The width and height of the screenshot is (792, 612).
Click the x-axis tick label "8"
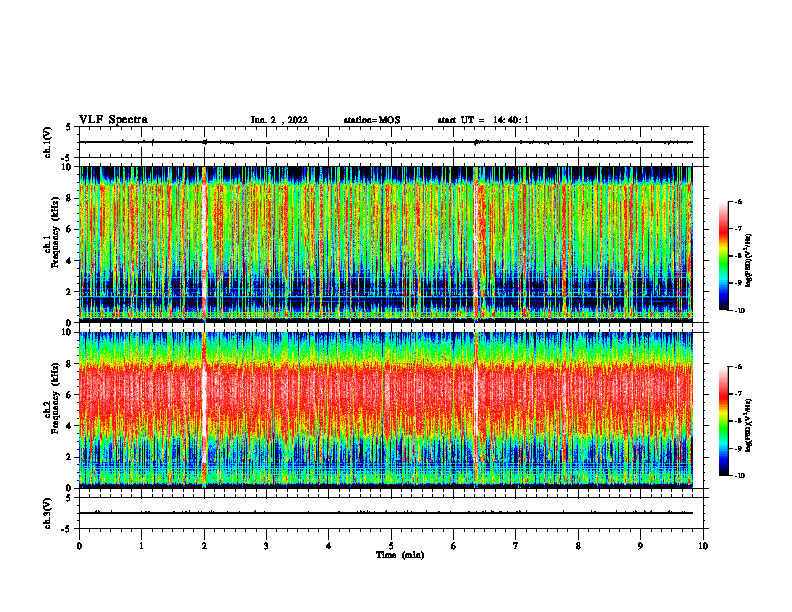point(578,546)
